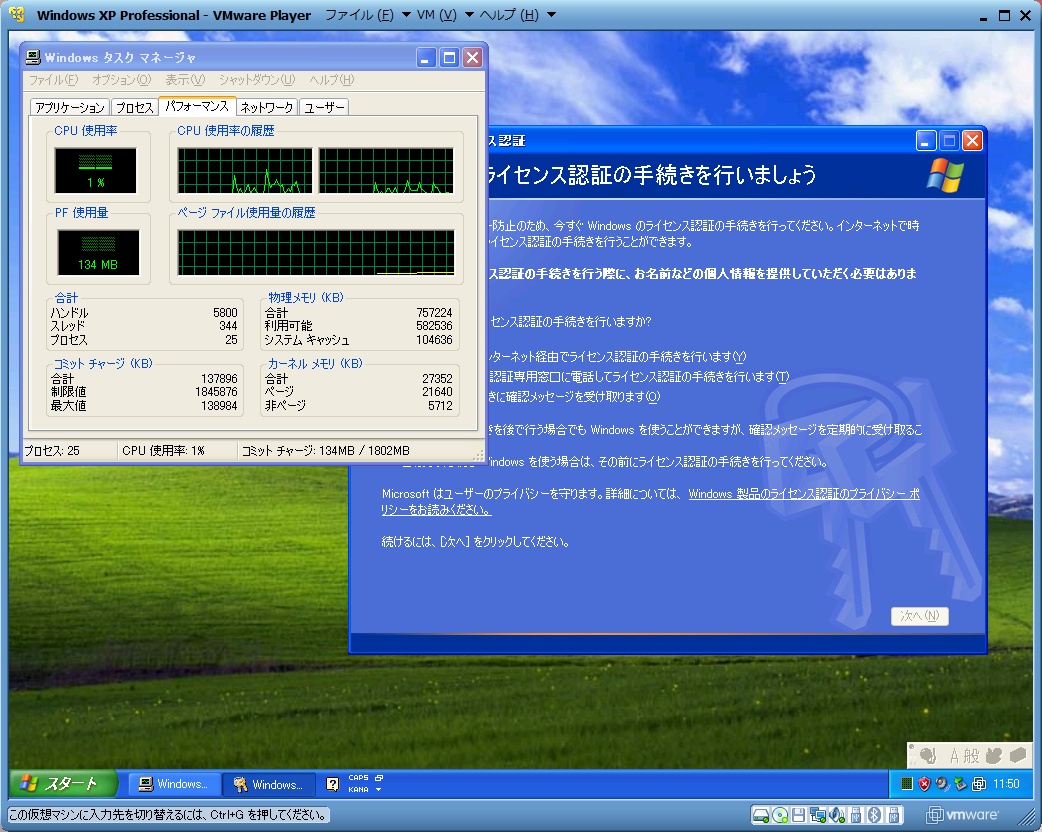Image resolution: width=1042 pixels, height=832 pixels.
Task: Click the VMware network adapter device icon
Action: click(818, 815)
